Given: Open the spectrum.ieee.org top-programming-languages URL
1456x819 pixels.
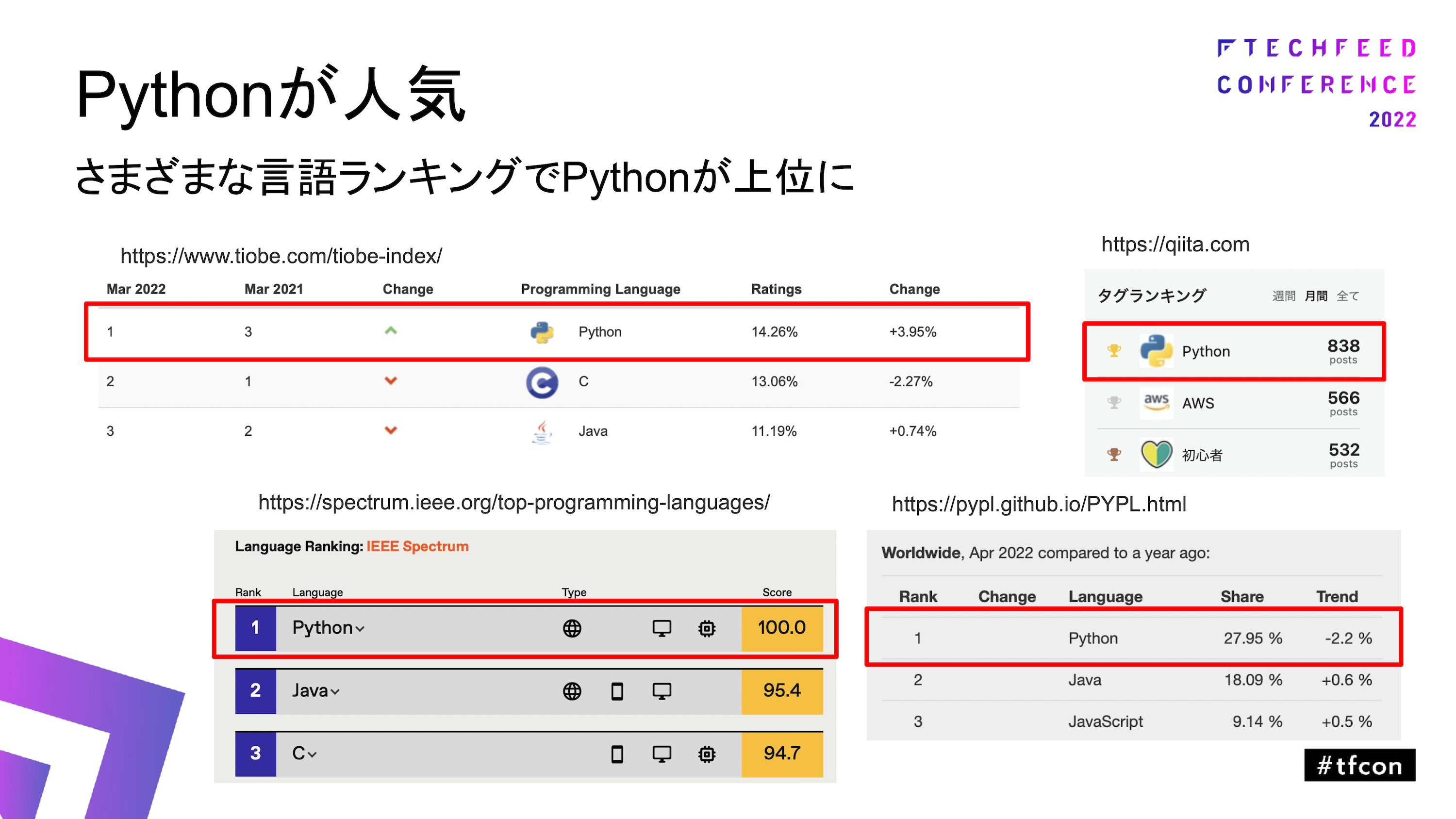Looking at the screenshot, I should [x=514, y=503].
